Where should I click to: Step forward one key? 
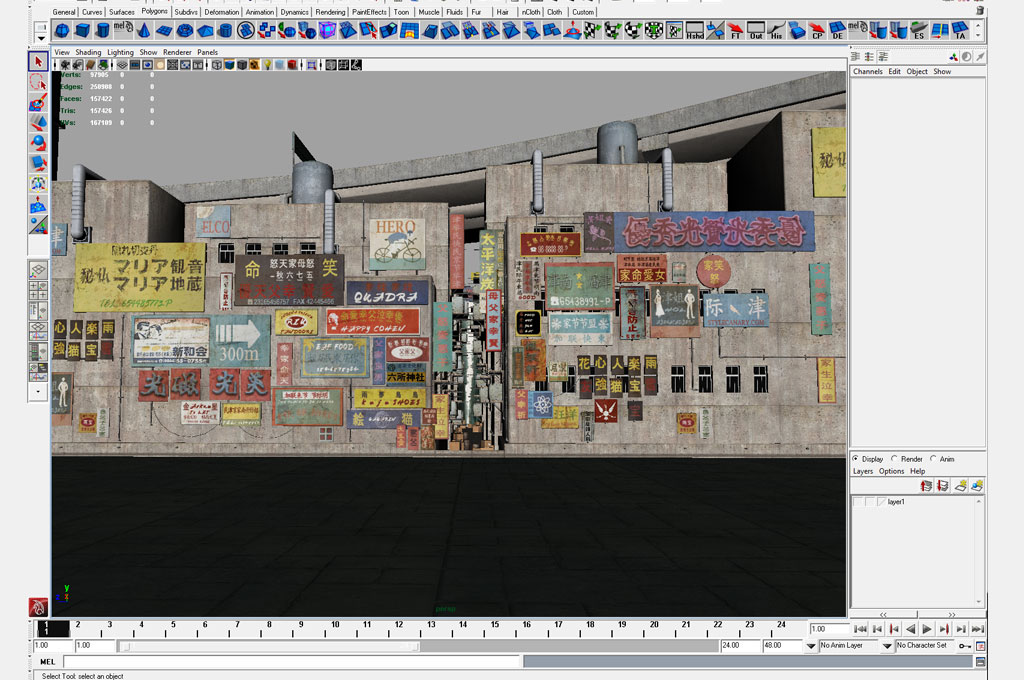click(x=944, y=629)
